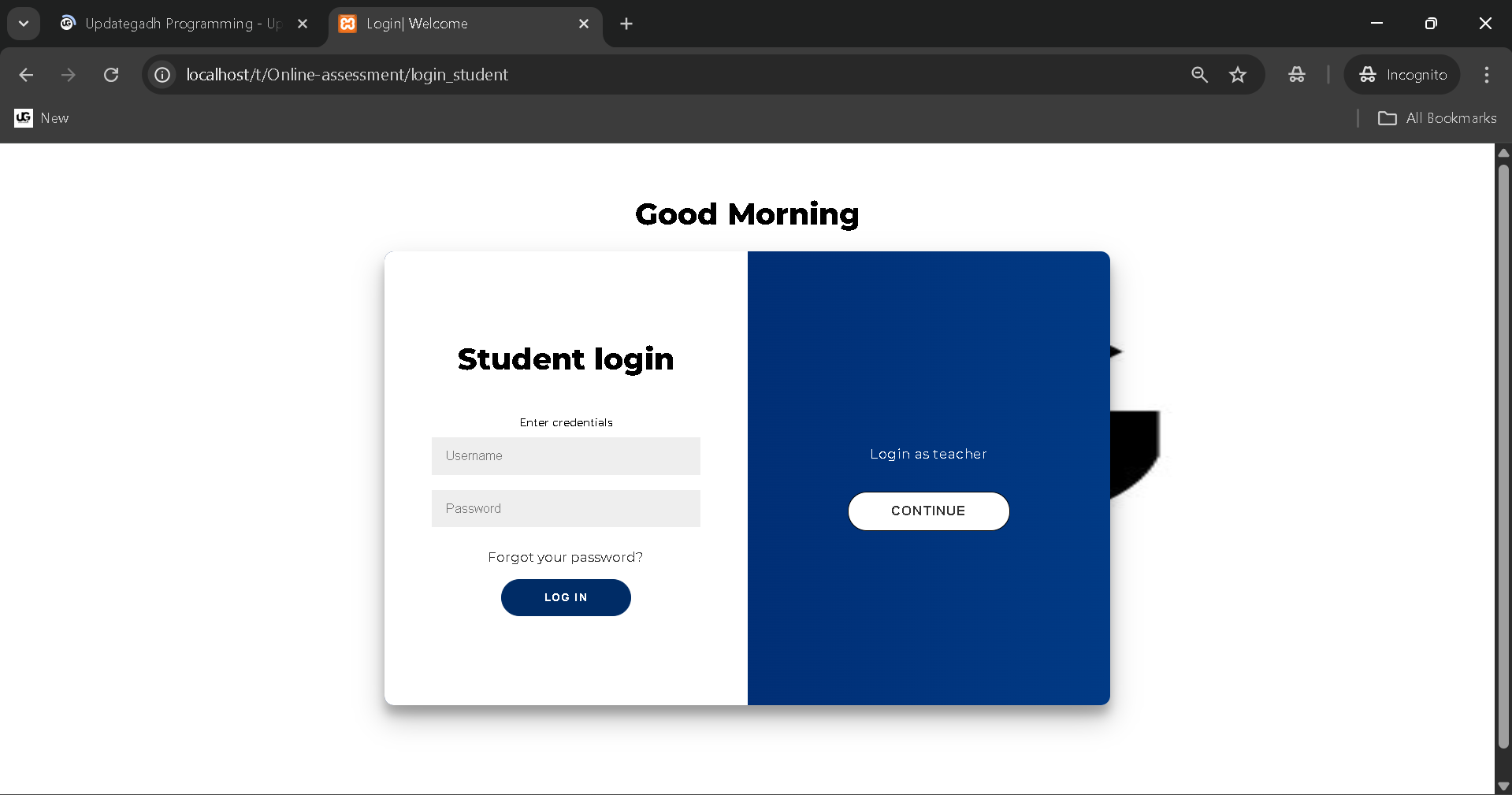
Task: Open the New bookmark shortcut
Action: pos(43,118)
